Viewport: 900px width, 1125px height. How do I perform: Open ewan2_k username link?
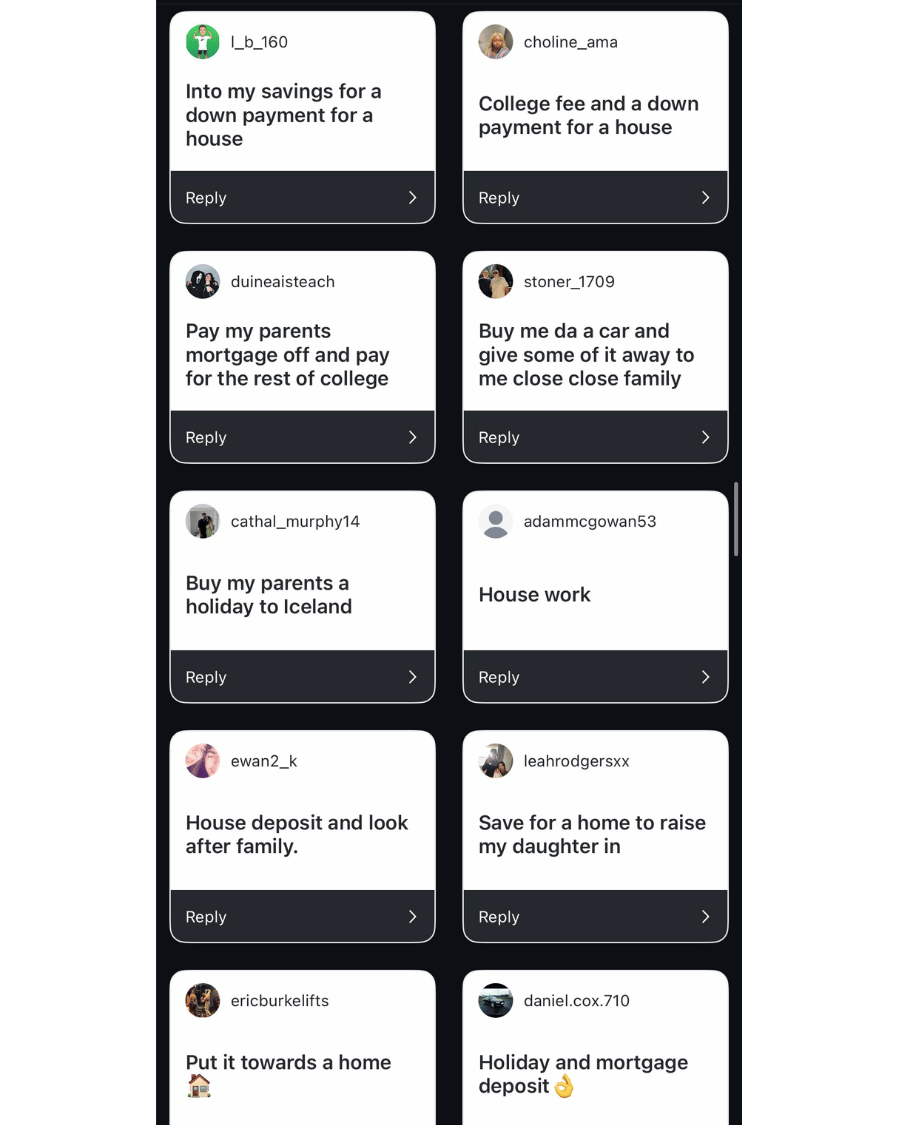point(264,761)
